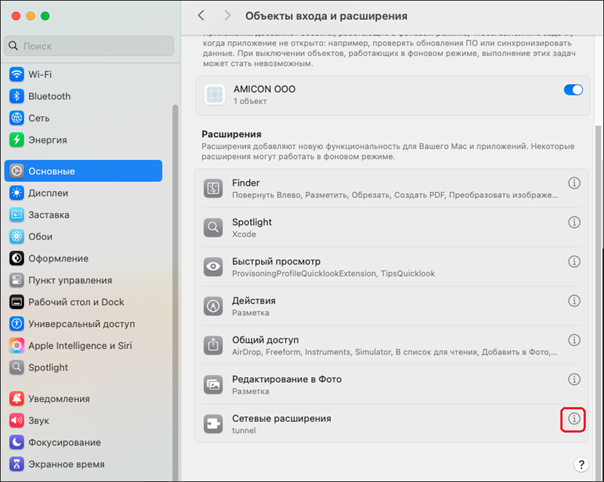Show info for Редактирование в Фото
This screenshot has height=482, width=604.
pyautogui.click(x=574, y=380)
